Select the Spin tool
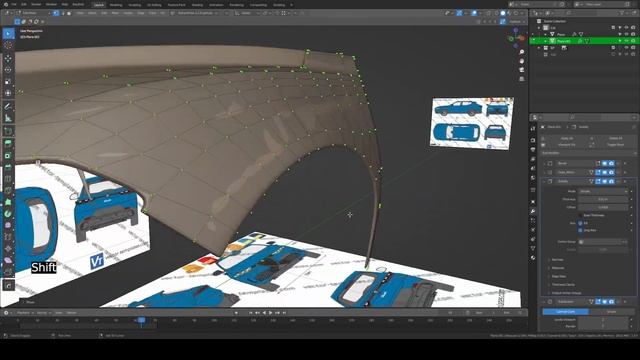Viewport: 640px width, 360px height. (x=8, y=214)
